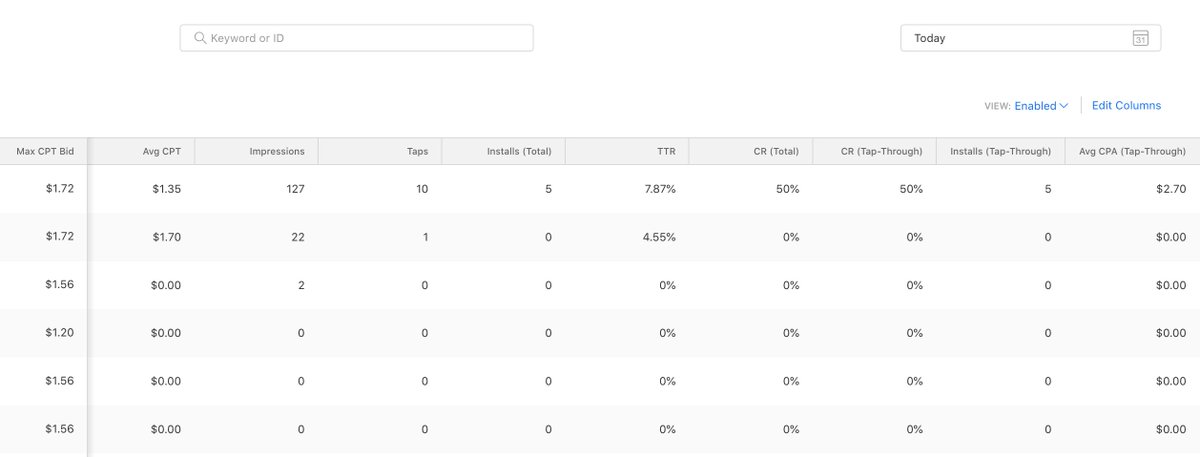Sort by CR (Tap-Through) column header

click(874, 151)
